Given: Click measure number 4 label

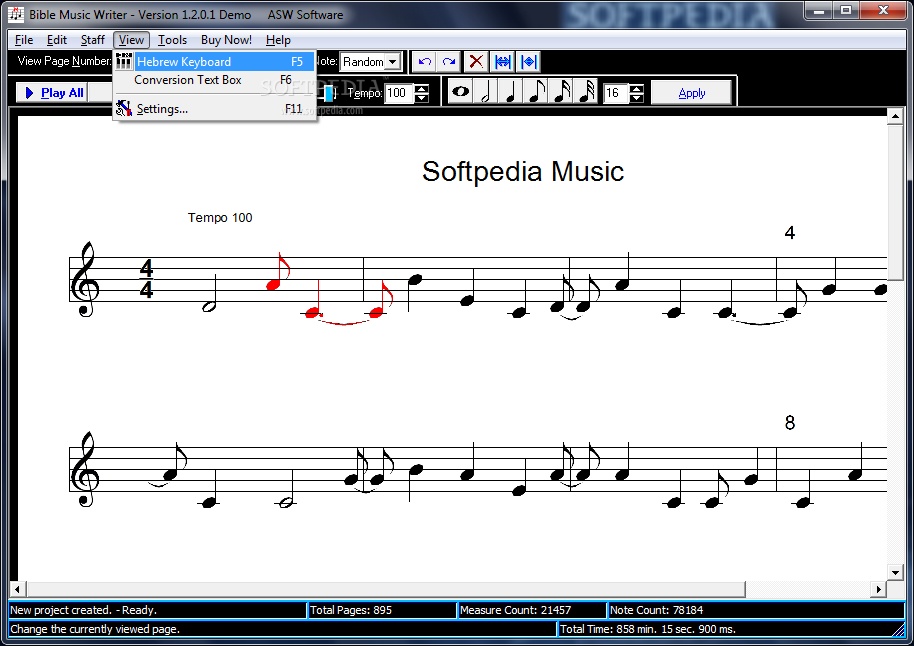Looking at the screenshot, I should [789, 233].
